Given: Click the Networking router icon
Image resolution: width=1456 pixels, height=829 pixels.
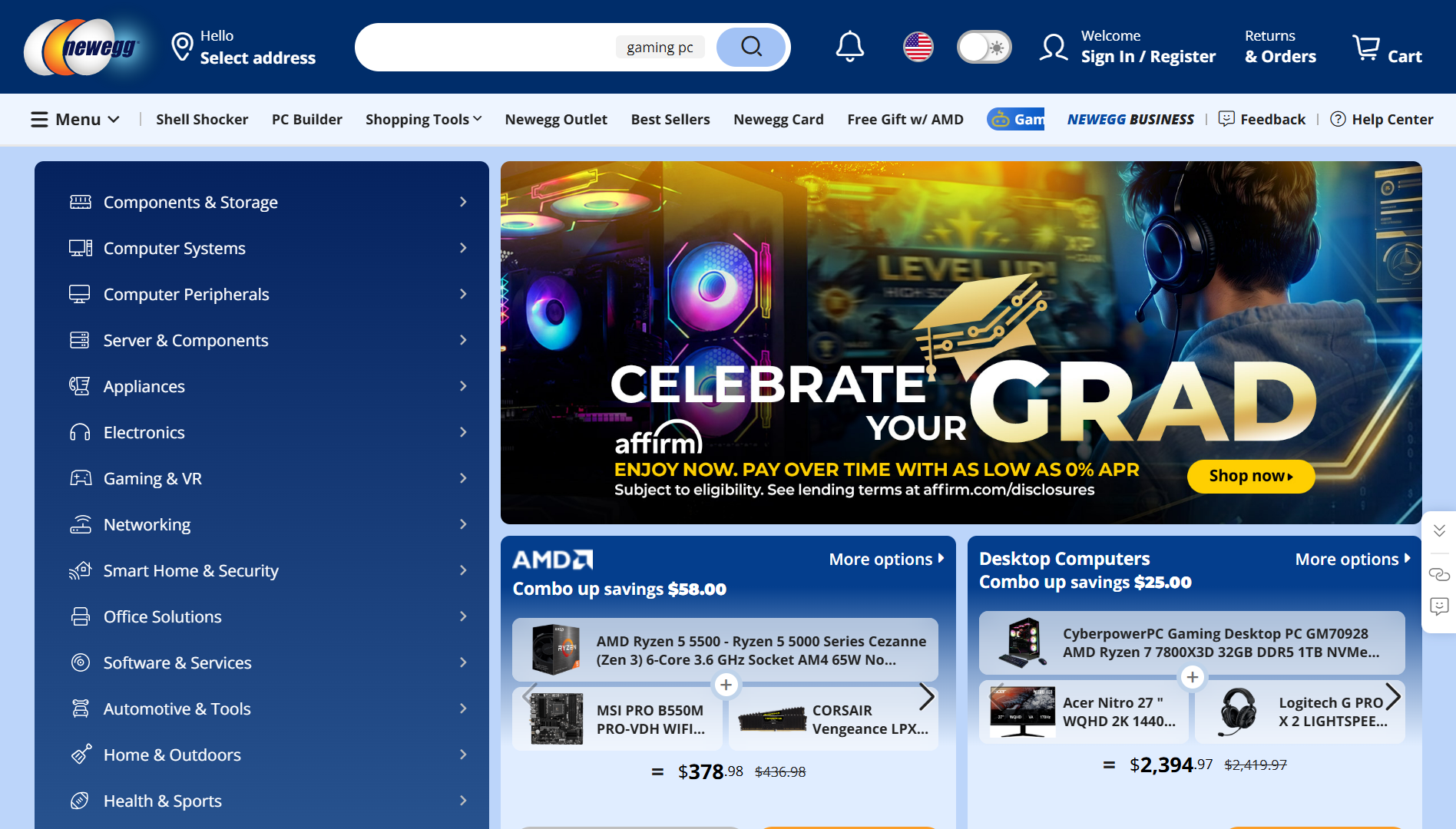Looking at the screenshot, I should (x=80, y=524).
